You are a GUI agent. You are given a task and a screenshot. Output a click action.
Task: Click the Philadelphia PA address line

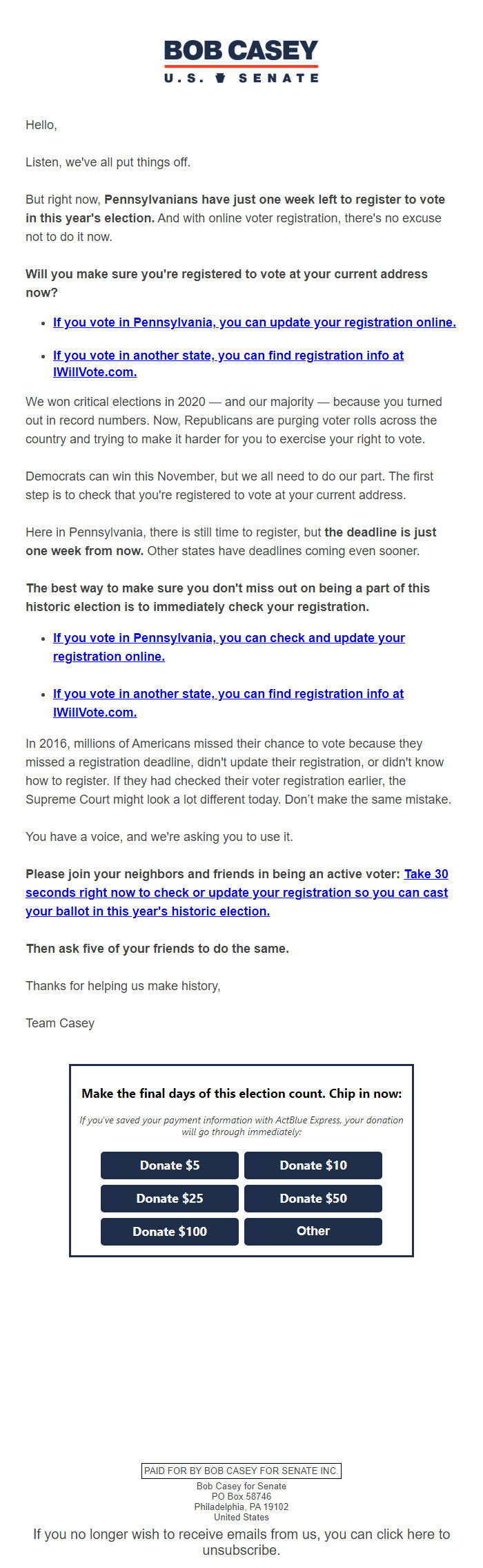(x=241, y=1508)
